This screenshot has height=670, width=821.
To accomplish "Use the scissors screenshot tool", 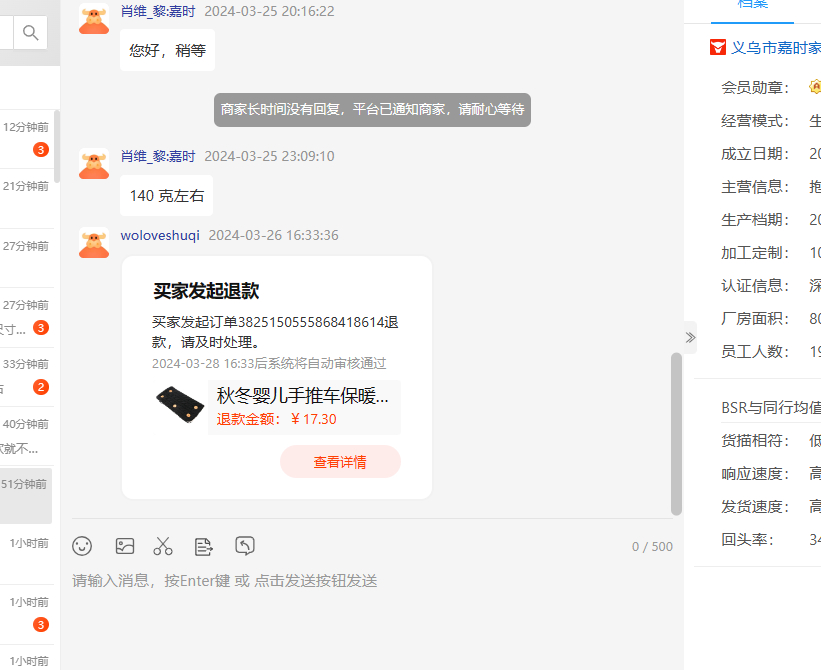I will coord(163,546).
